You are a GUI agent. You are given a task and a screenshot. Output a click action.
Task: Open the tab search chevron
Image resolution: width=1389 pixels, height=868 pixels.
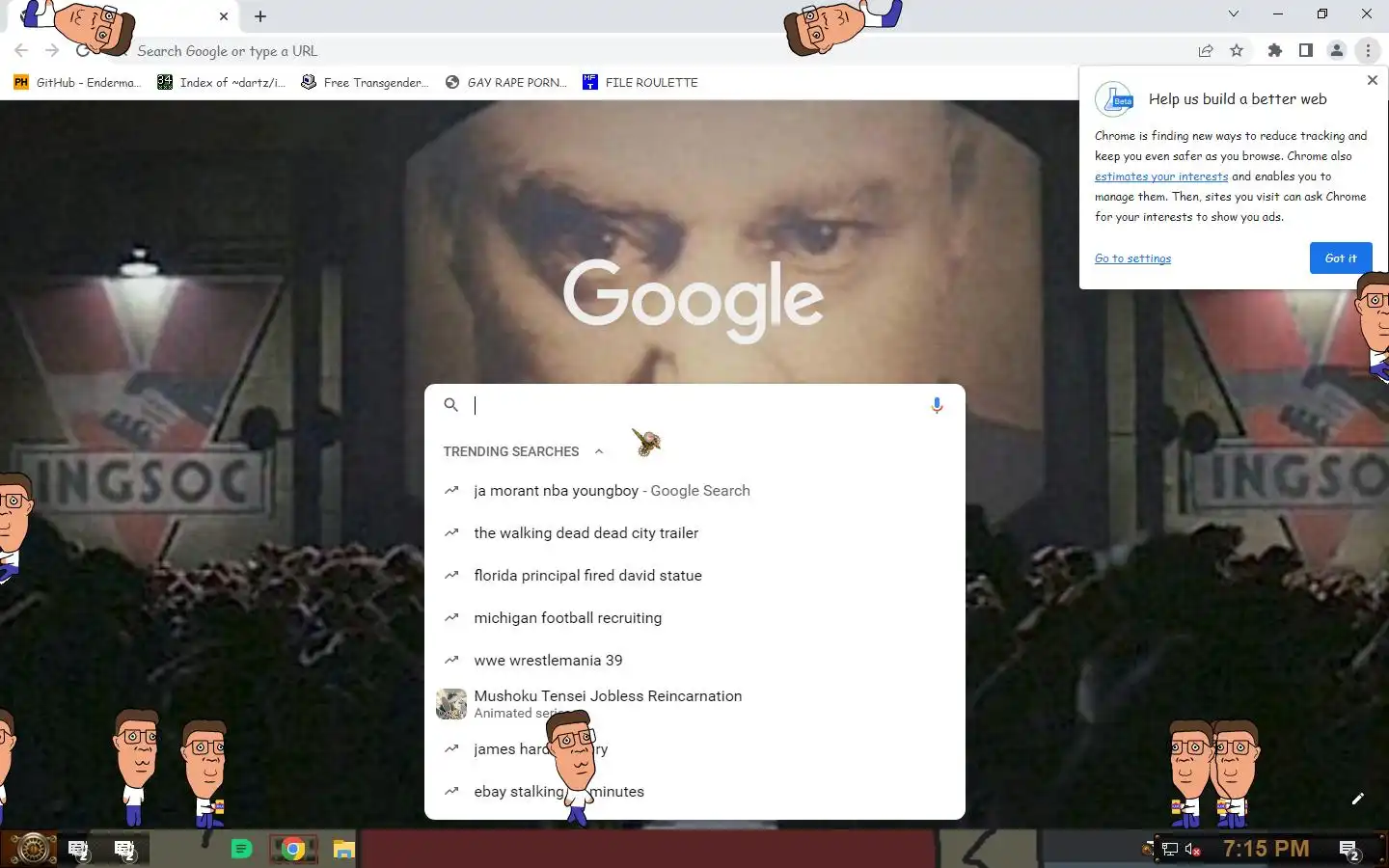pos(1233,14)
